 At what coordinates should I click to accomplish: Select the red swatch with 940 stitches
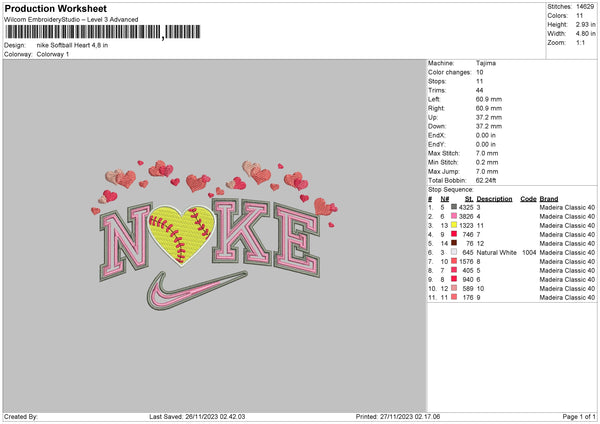point(454,279)
